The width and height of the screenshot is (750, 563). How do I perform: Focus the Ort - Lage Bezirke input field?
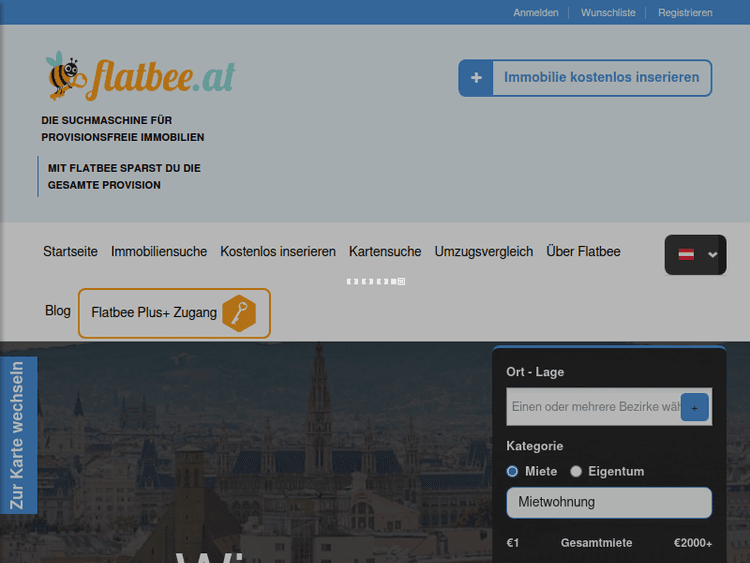pyautogui.click(x=595, y=407)
